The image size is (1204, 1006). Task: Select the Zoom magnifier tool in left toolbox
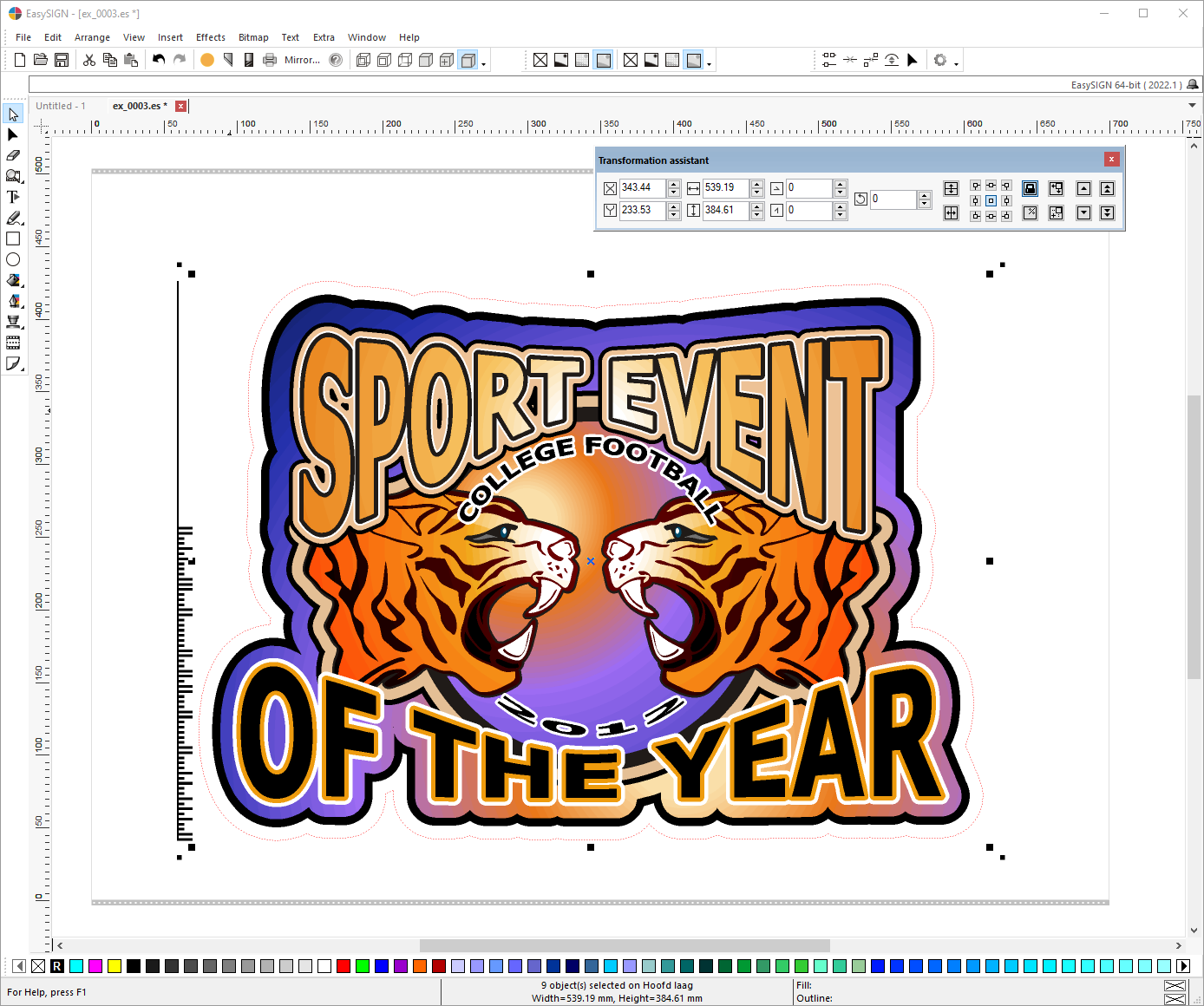click(13, 176)
